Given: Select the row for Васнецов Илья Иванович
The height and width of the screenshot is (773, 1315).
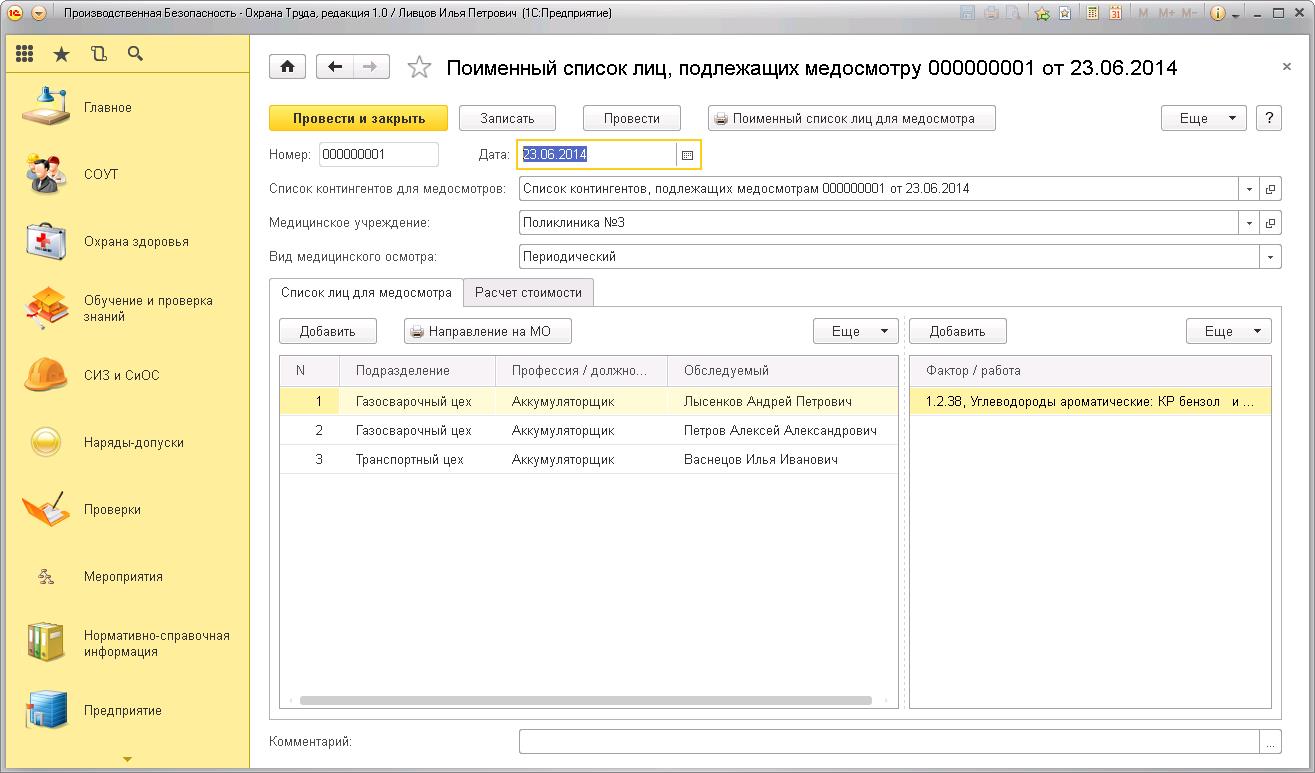Looking at the screenshot, I should click(760, 460).
